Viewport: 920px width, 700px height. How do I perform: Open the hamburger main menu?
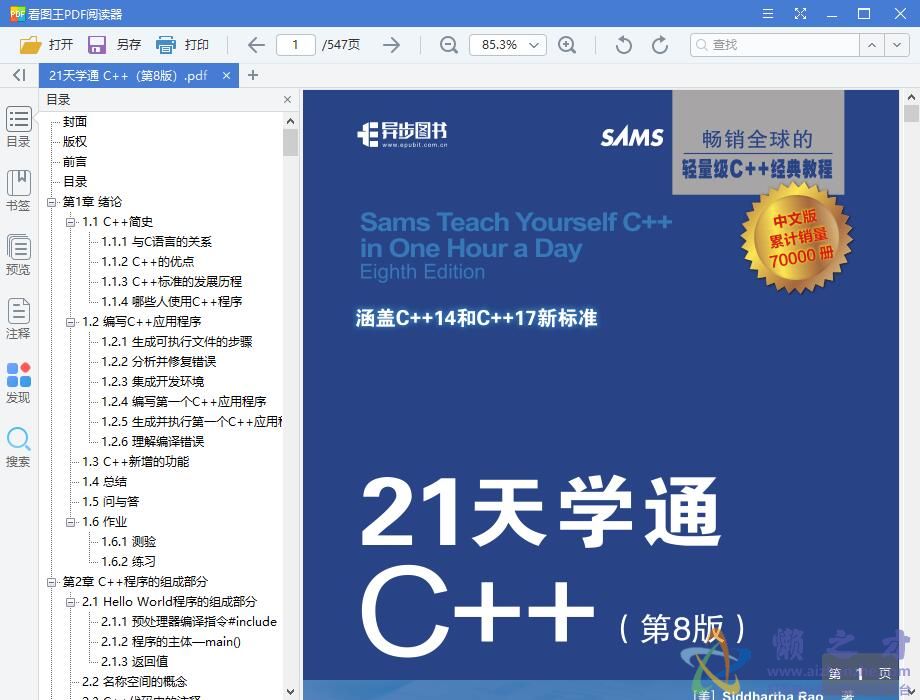coord(767,13)
